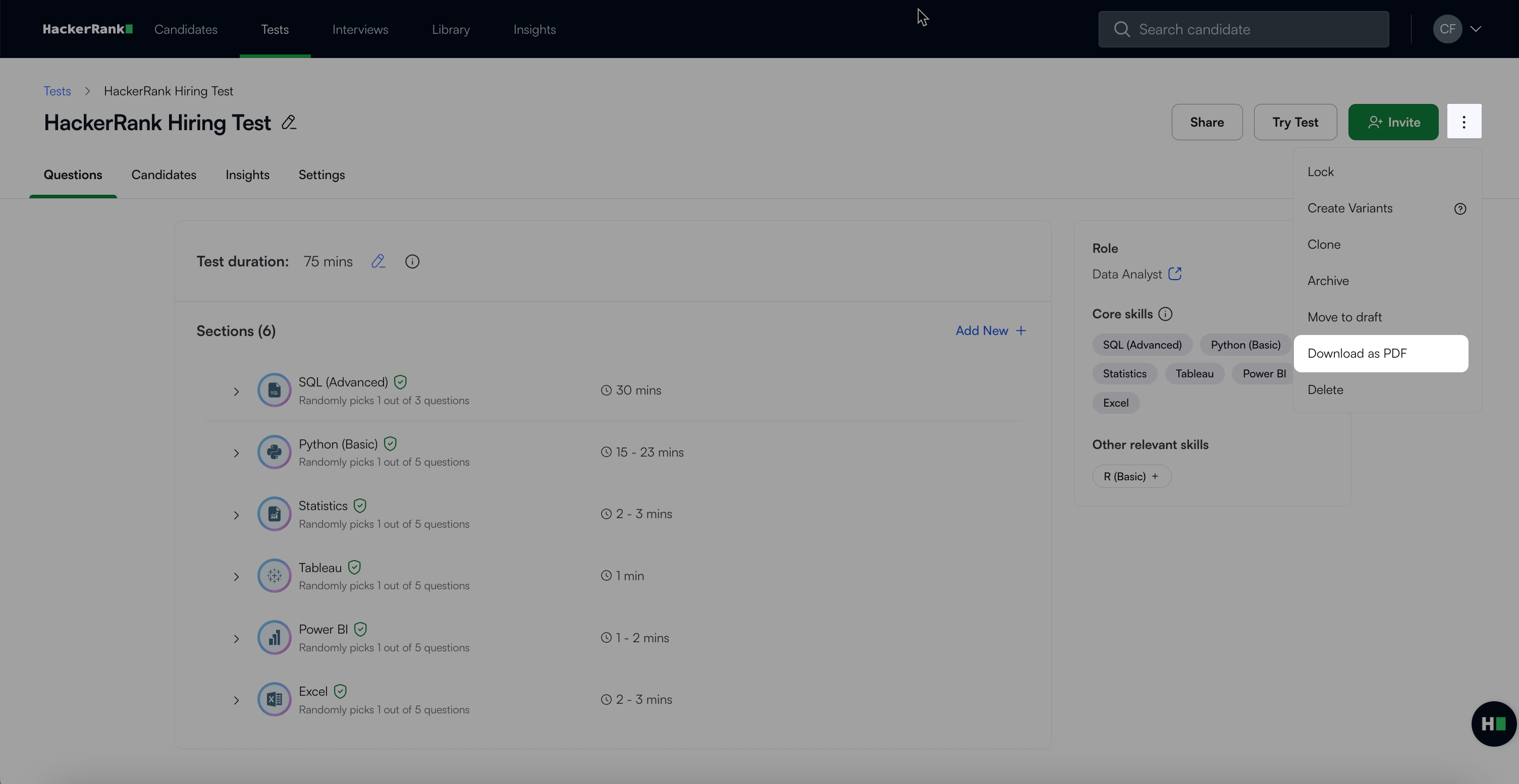Expand the Python (Basic) section
Image resolution: width=1519 pixels, height=784 pixels.
pyautogui.click(x=236, y=454)
